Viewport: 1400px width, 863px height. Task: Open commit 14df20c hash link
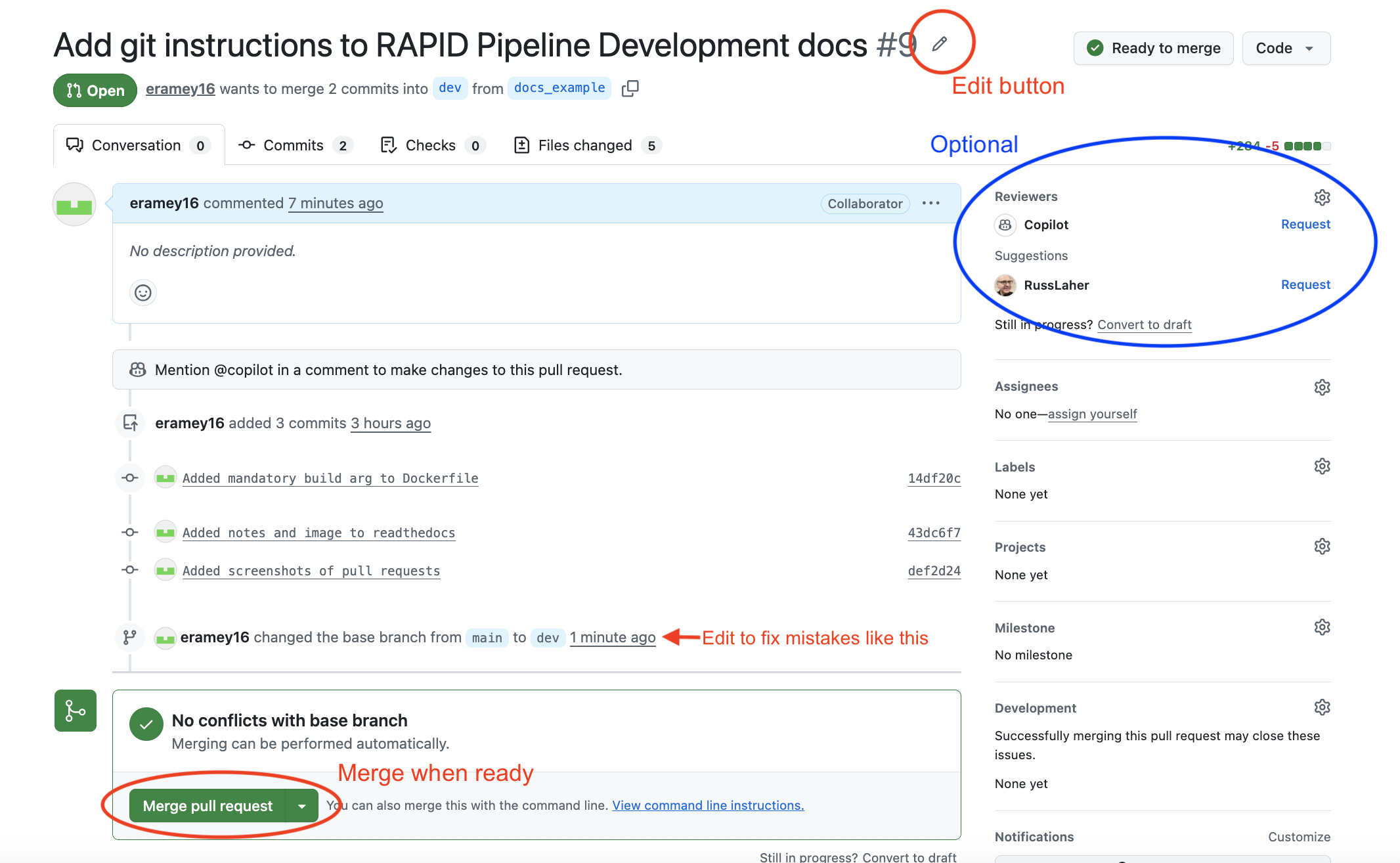coord(934,478)
